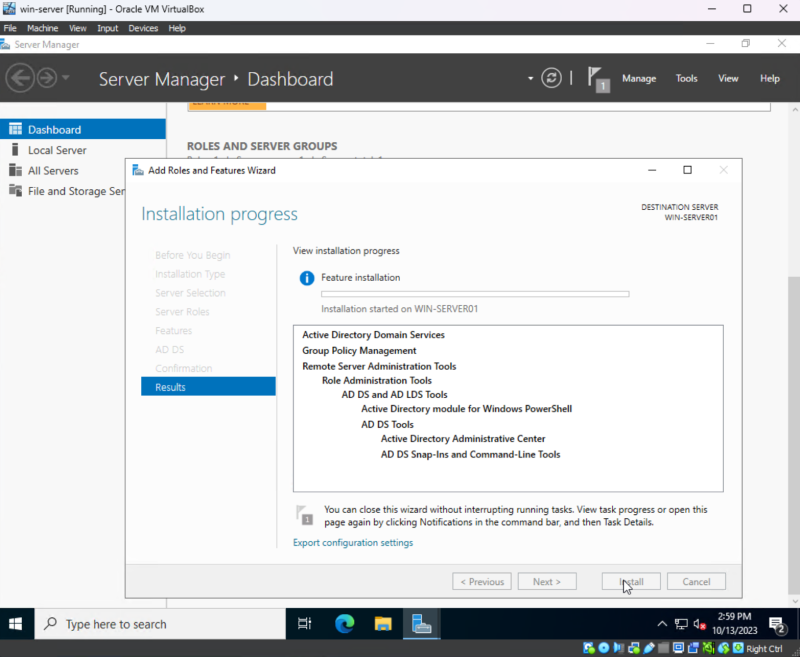Click the feature installation progress bar
Image resolution: width=800 pixels, height=657 pixels.
474,294
